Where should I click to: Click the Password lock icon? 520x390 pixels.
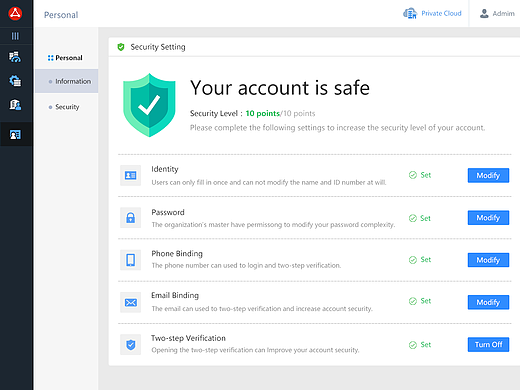[130, 218]
